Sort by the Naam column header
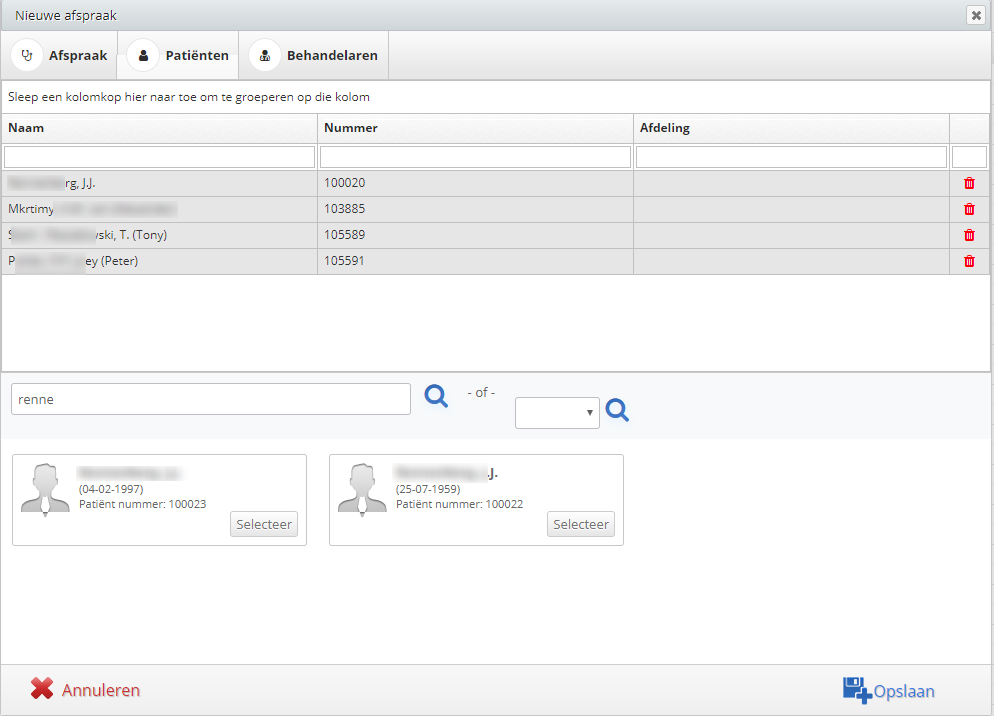 pos(160,128)
